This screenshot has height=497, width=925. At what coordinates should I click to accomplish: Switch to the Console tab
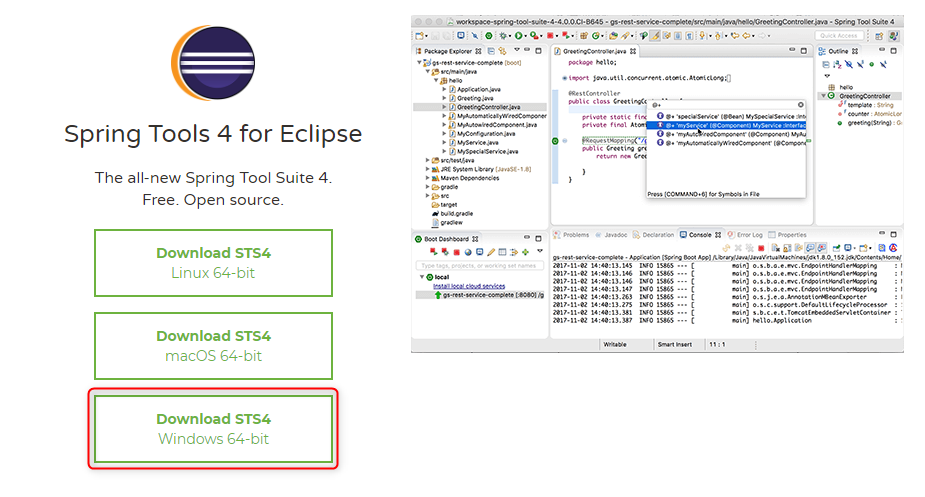[695, 235]
